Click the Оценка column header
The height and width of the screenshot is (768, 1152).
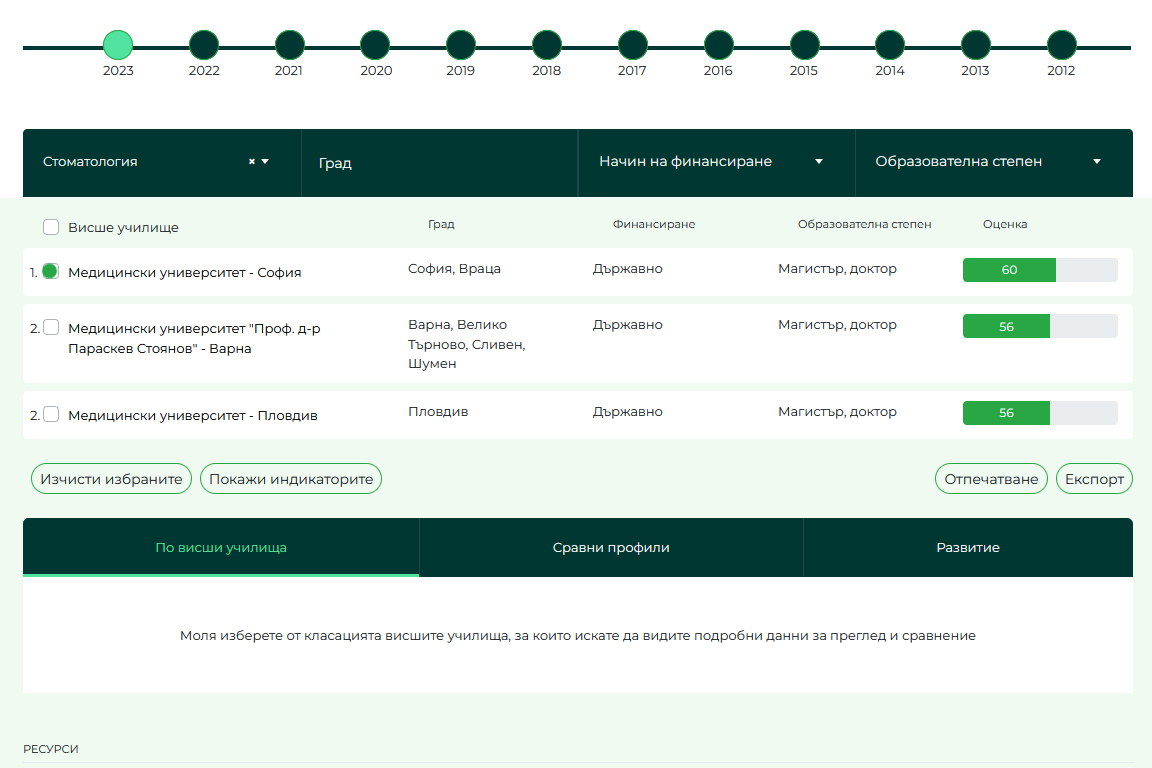[1005, 224]
